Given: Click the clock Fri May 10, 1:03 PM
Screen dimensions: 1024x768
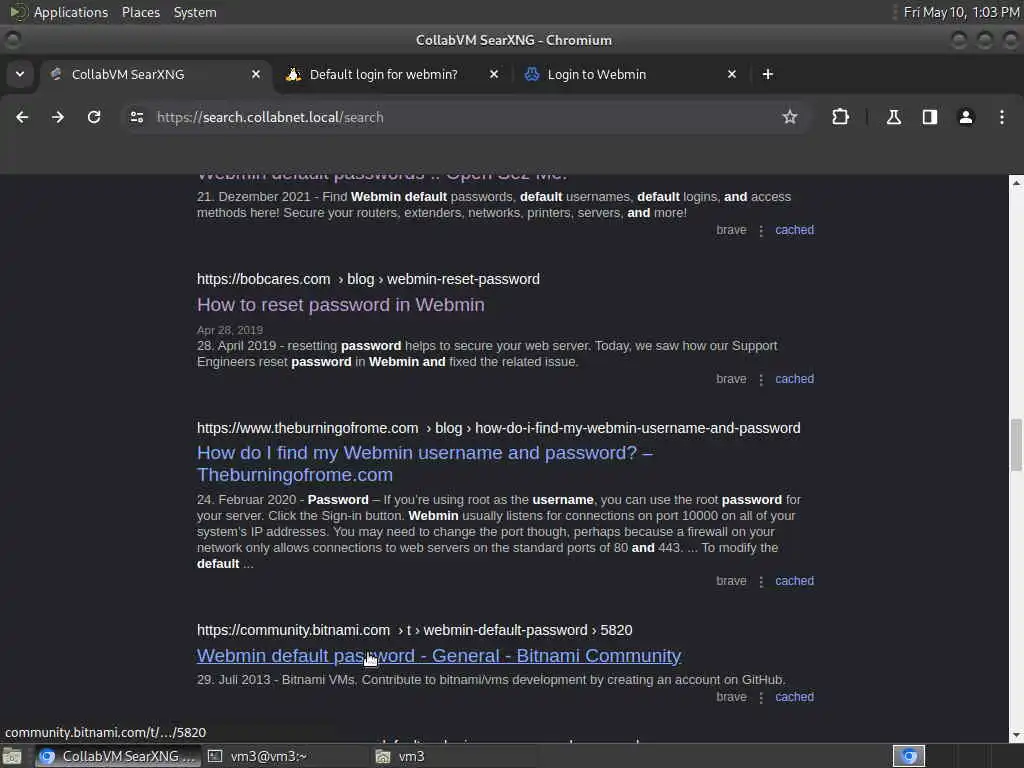Looking at the screenshot, I should tap(961, 12).
